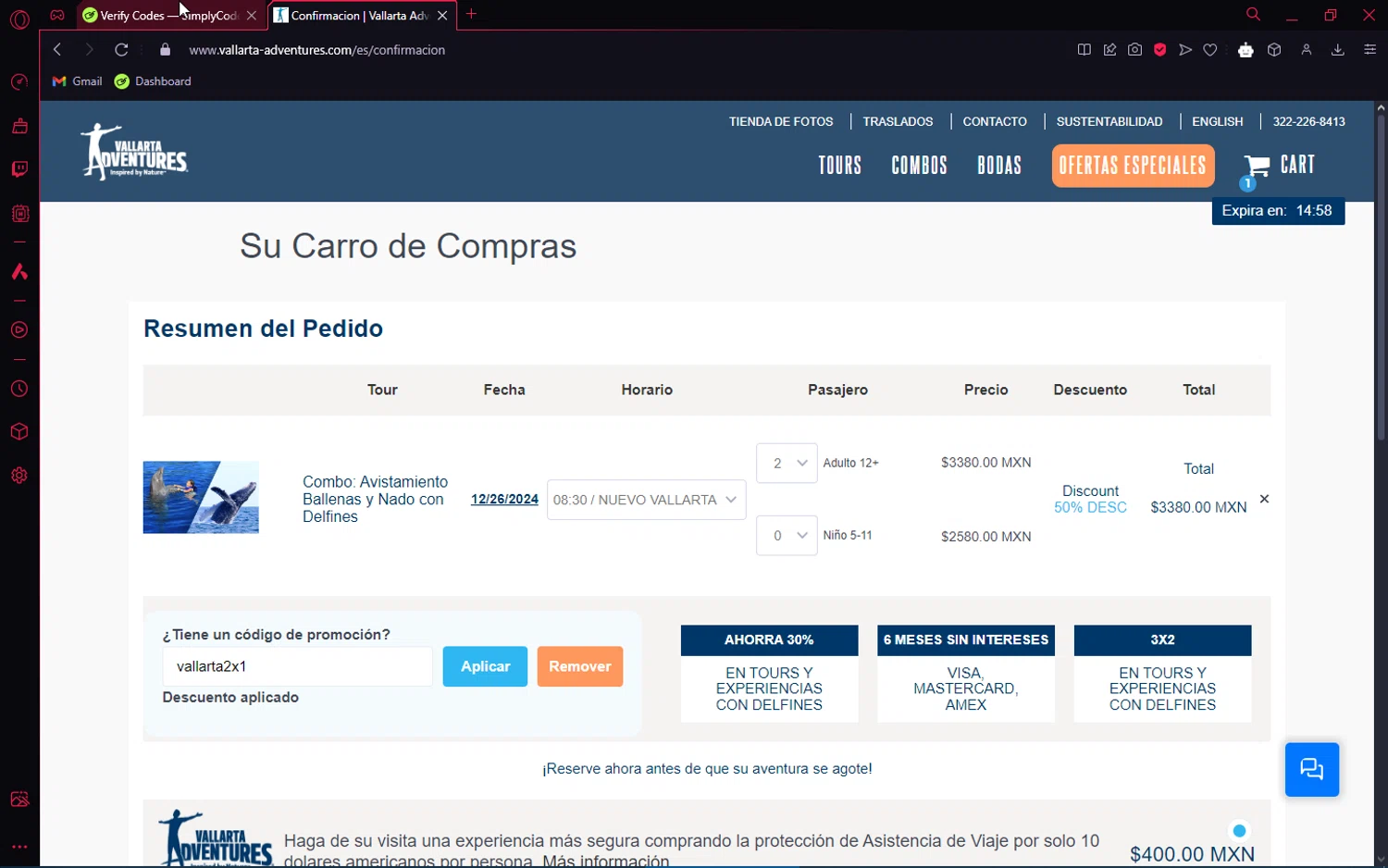Click the search tabs magnifier icon
Viewport: 1388px width, 868px height.
1253,15
